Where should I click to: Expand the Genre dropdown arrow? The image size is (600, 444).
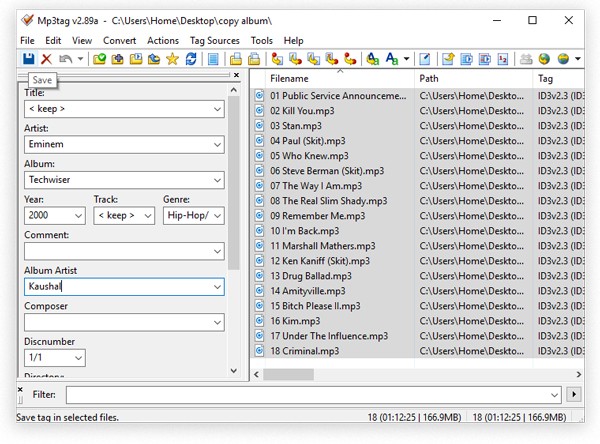217,216
